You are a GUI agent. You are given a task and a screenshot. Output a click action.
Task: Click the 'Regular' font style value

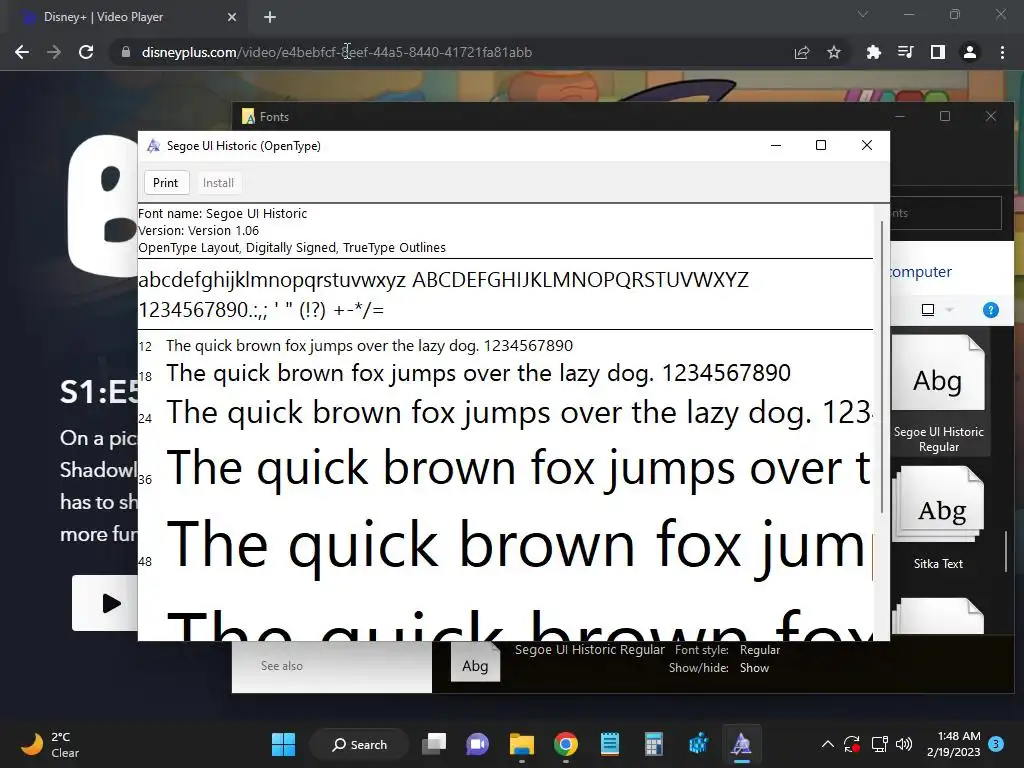click(760, 650)
